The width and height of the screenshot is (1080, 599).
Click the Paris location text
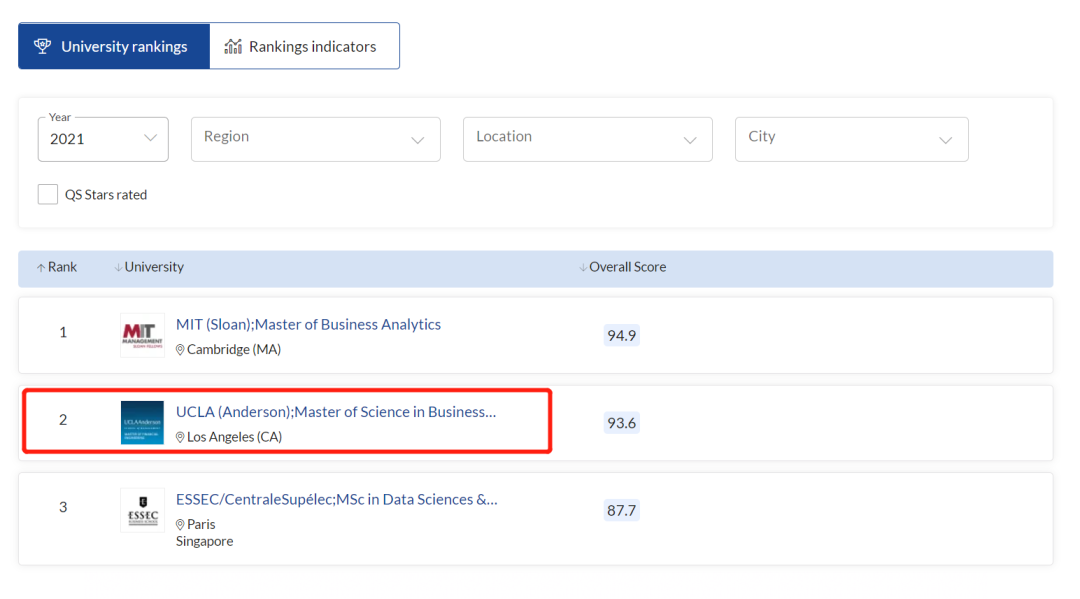(x=201, y=525)
